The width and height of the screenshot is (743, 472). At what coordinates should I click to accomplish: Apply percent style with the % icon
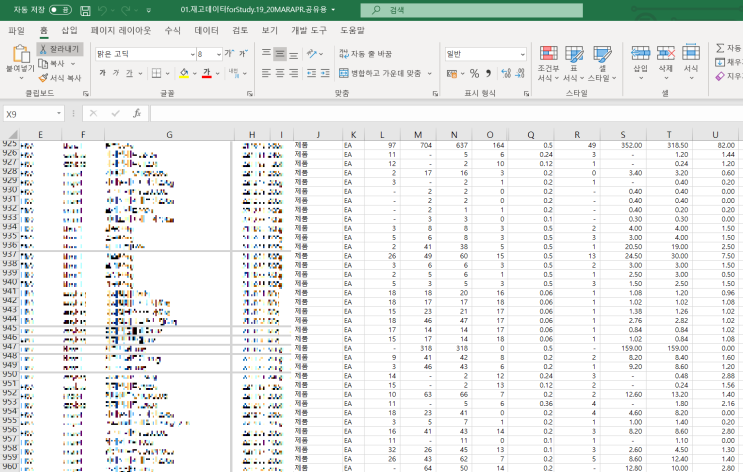(x=474, y=73)
